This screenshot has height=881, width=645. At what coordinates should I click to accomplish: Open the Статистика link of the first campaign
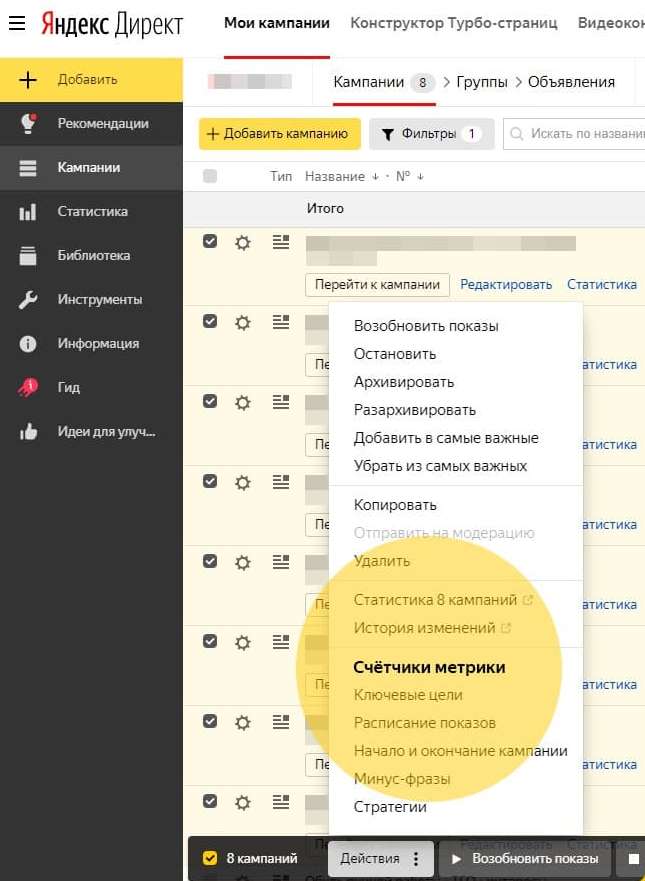click(x=602, y=284)
